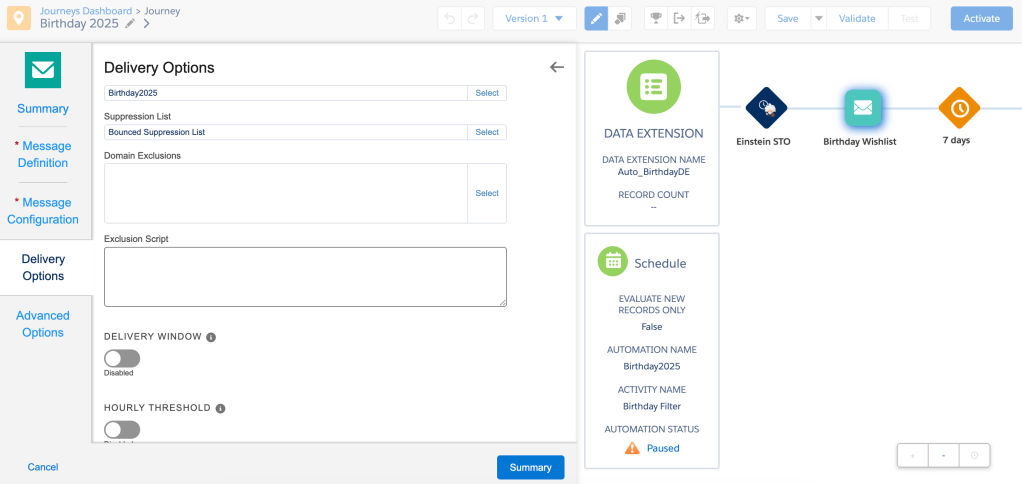Open the Version 1 dropdown
The height and width of the screenshot is (484, 1022).
click(534, 18)
